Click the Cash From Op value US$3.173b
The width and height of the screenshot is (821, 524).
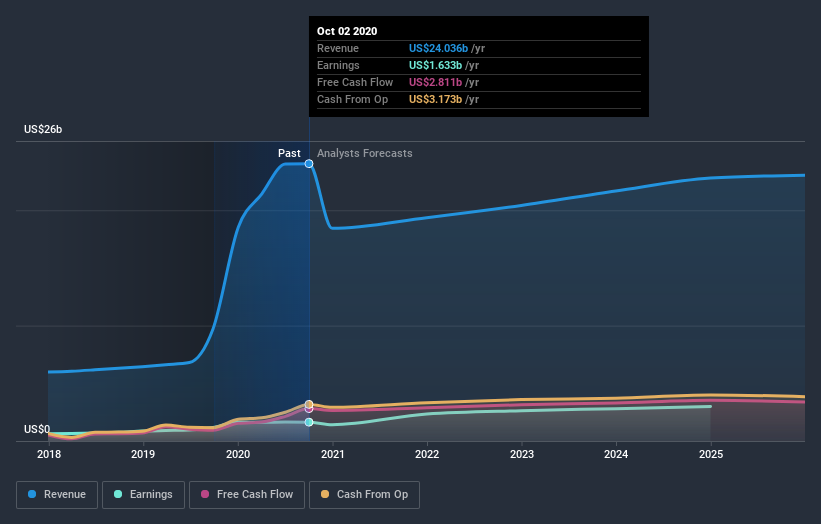435,99
